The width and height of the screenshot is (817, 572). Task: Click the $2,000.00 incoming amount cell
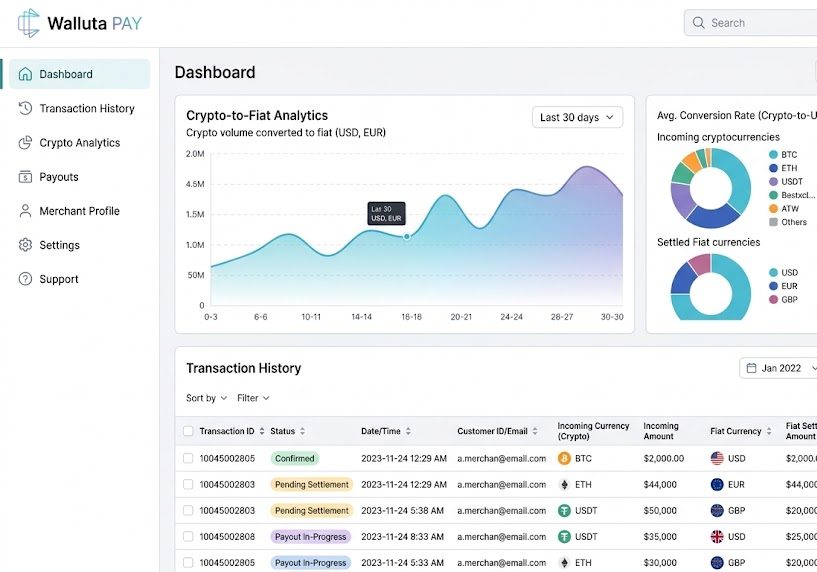(x=663, y=458)
